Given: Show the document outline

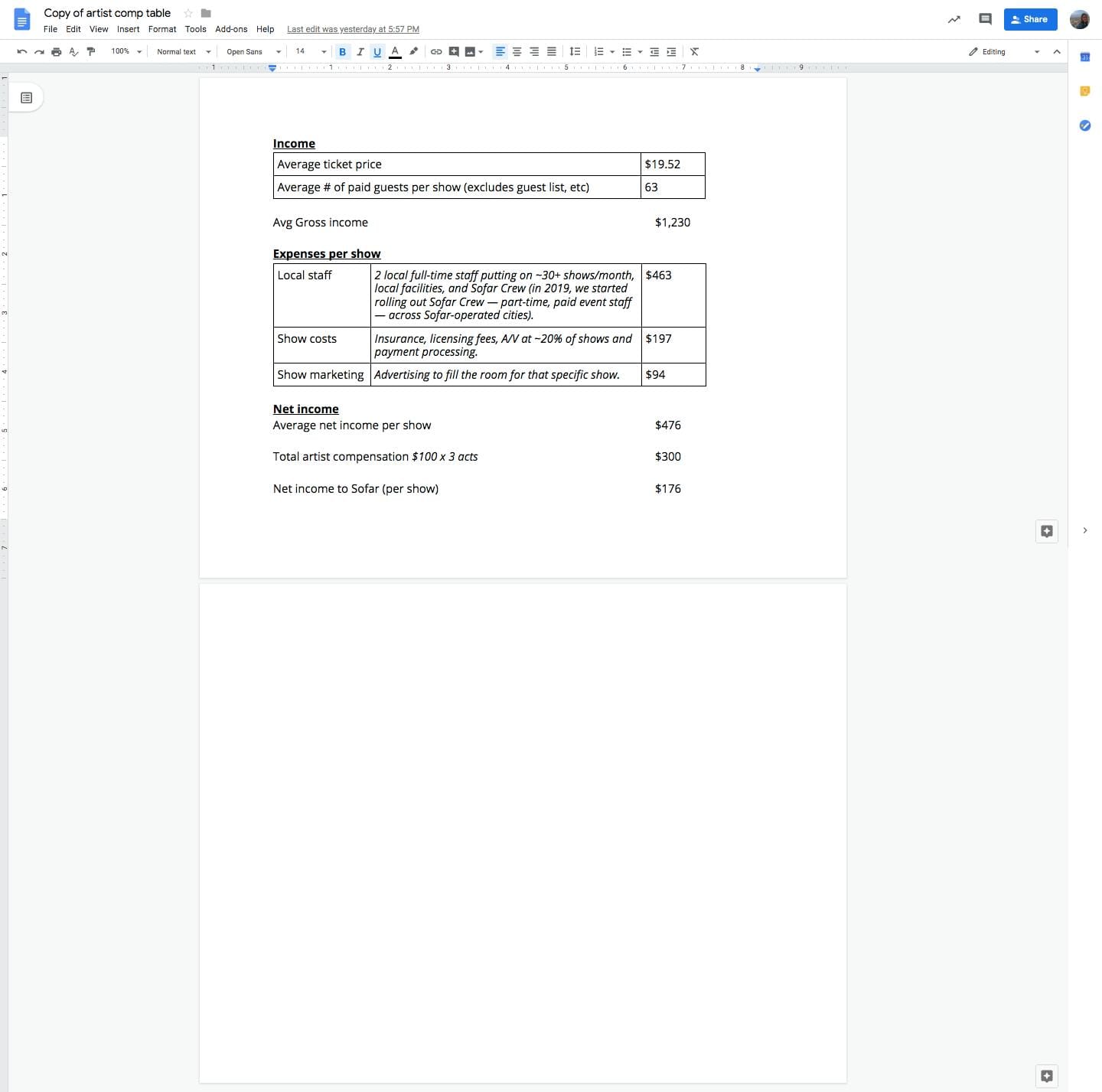Looking at the screenshot, I should [x=27, y=98].
